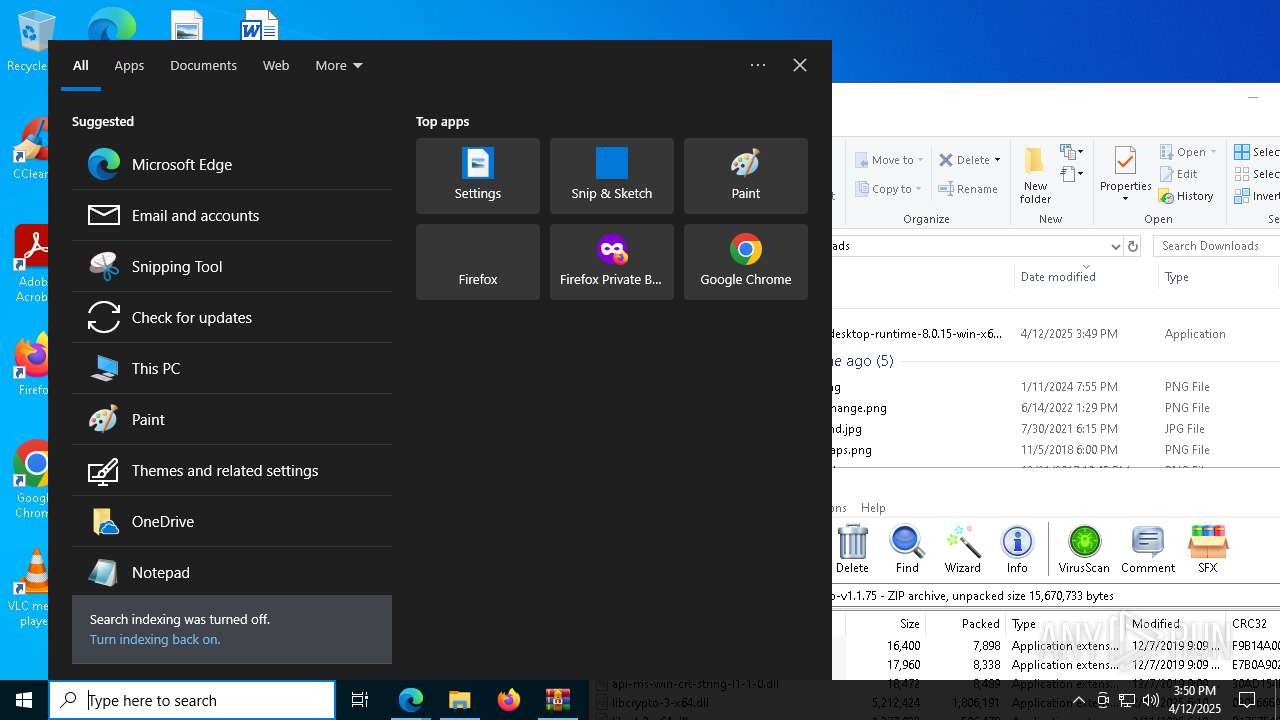Open action center notifications icon
Screen dimensions: 1280x720
[x=1247, y=700]
